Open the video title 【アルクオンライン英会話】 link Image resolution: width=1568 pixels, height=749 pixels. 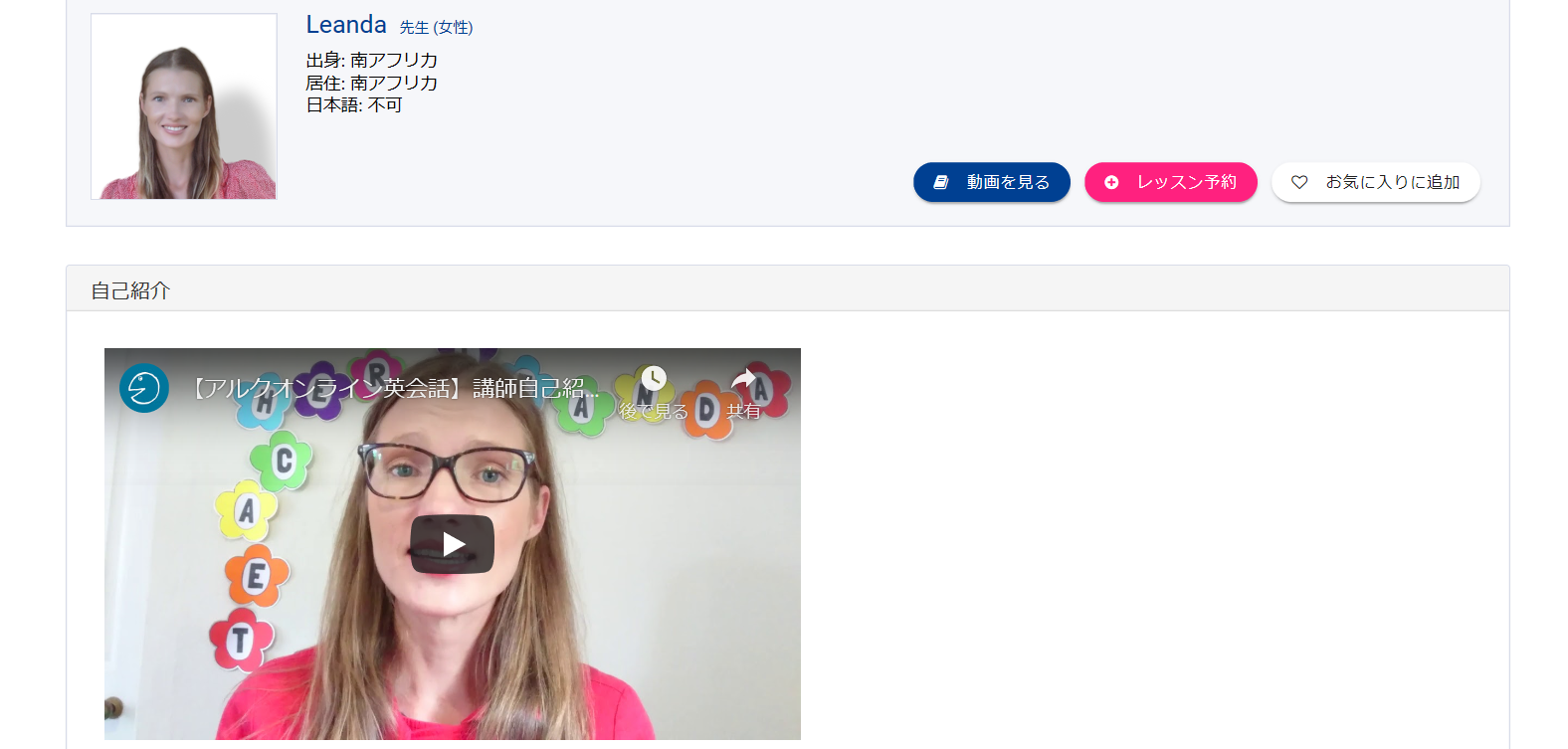point(393,388)
